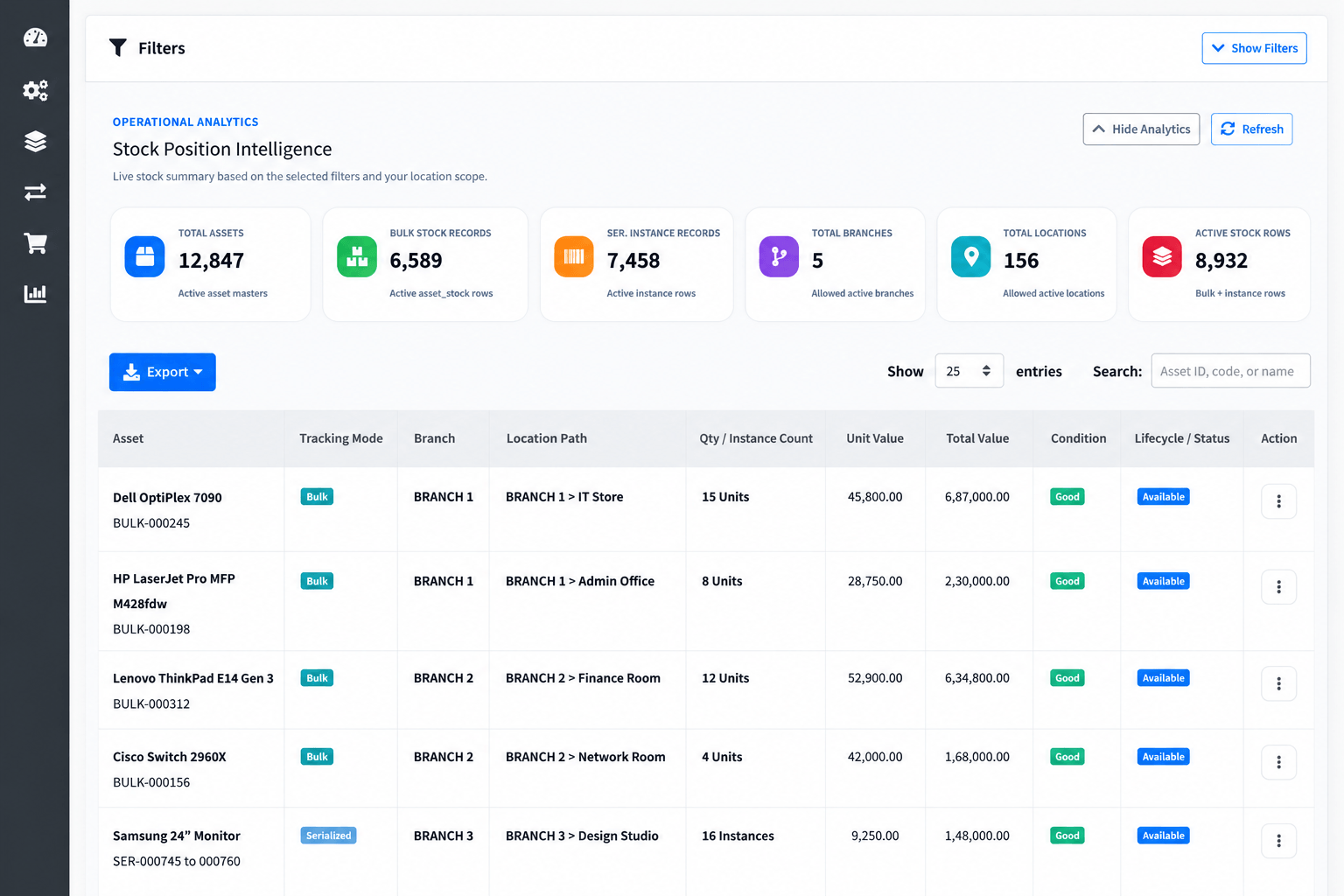This screenshot has width=1344, height=896.
Task: Click the Bulk badge in the Dell OptiPlex row
Action: click(x=317, y=497)
